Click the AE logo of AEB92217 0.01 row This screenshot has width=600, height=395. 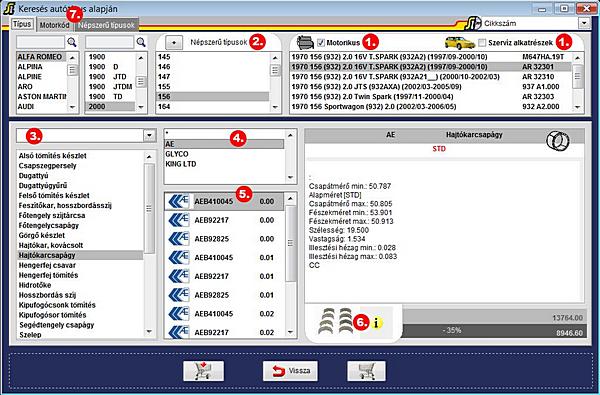coord(179,276)
